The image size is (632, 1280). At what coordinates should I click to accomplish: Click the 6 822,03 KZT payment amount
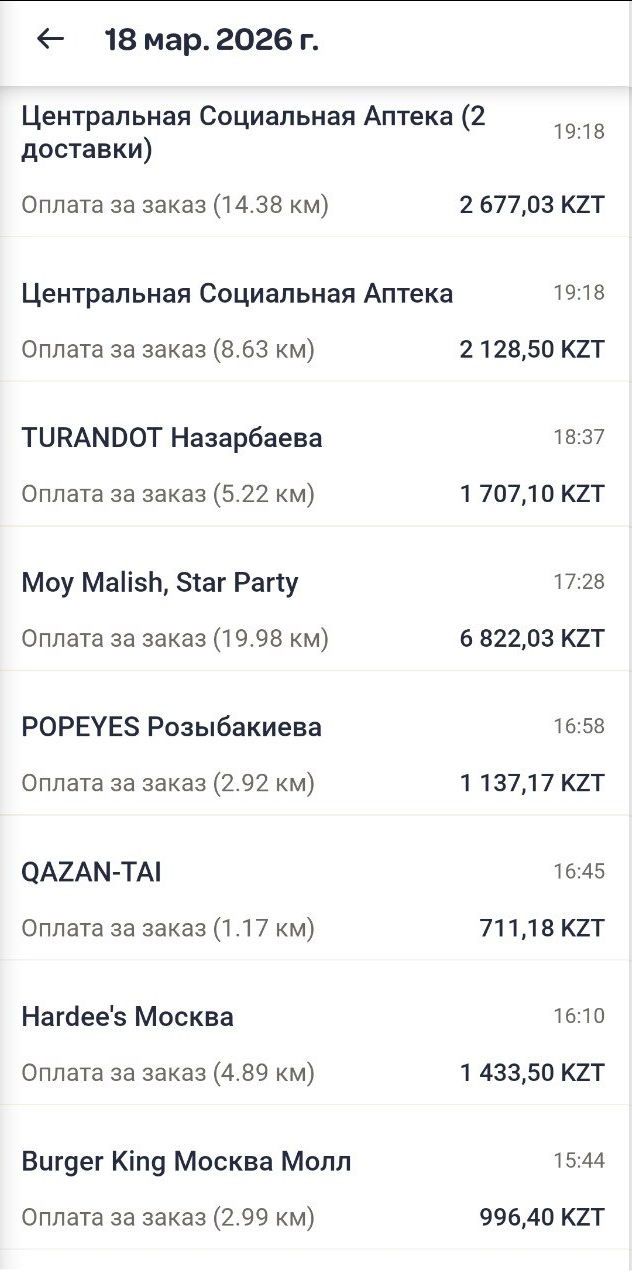[x=533, y=639]
